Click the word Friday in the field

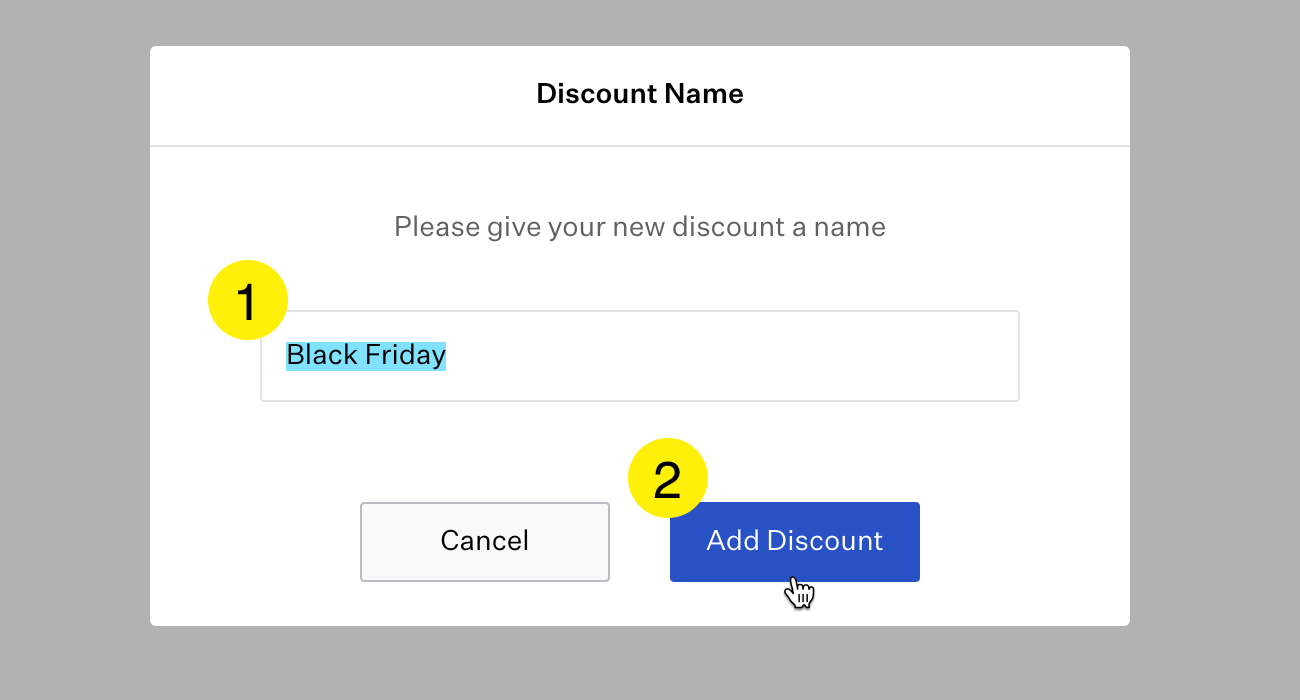coord(405,356)
